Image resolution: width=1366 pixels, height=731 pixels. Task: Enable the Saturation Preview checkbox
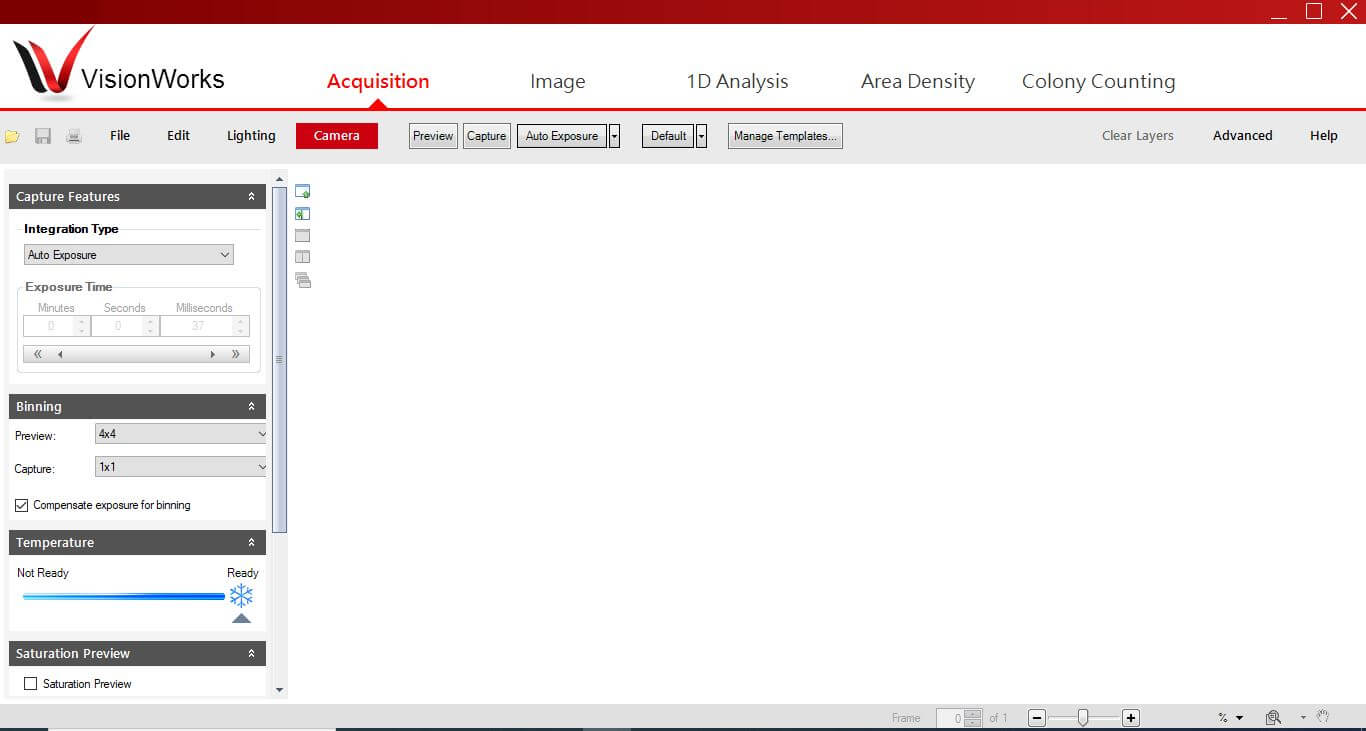pos(30,684)
